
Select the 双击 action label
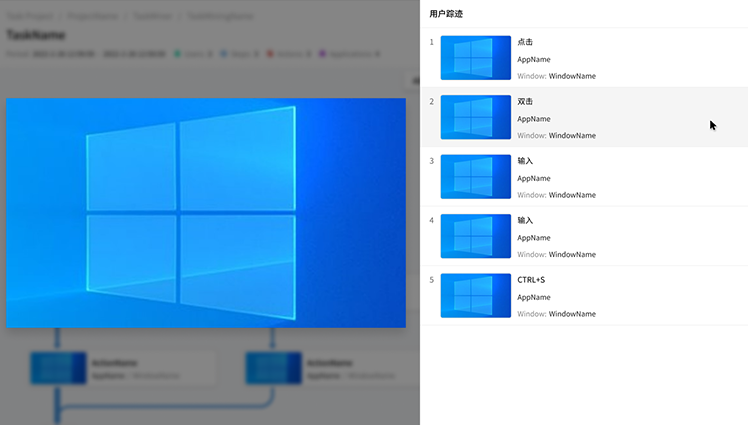tap(525, 102)
